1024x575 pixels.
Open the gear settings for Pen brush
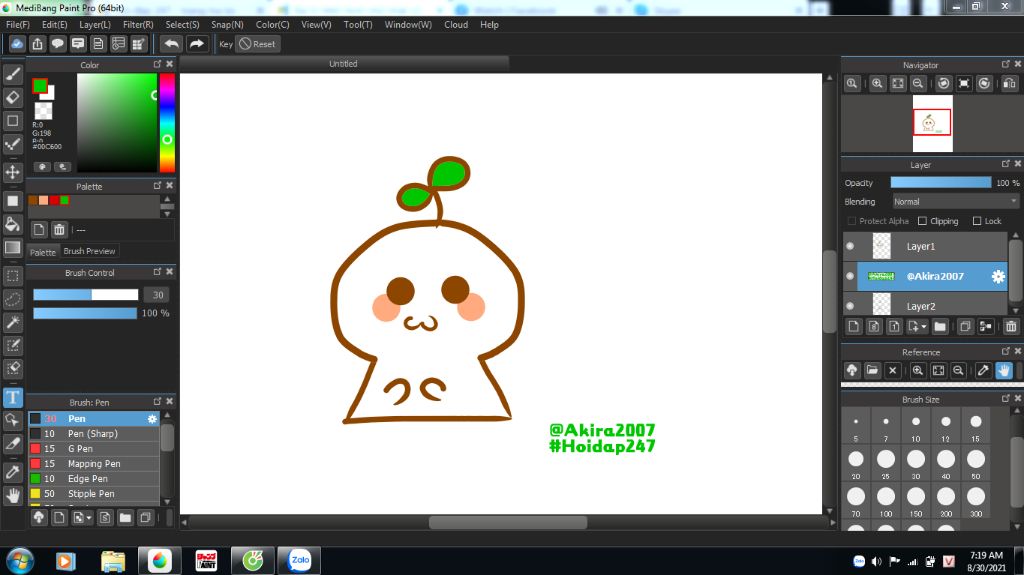pos(152,419)
